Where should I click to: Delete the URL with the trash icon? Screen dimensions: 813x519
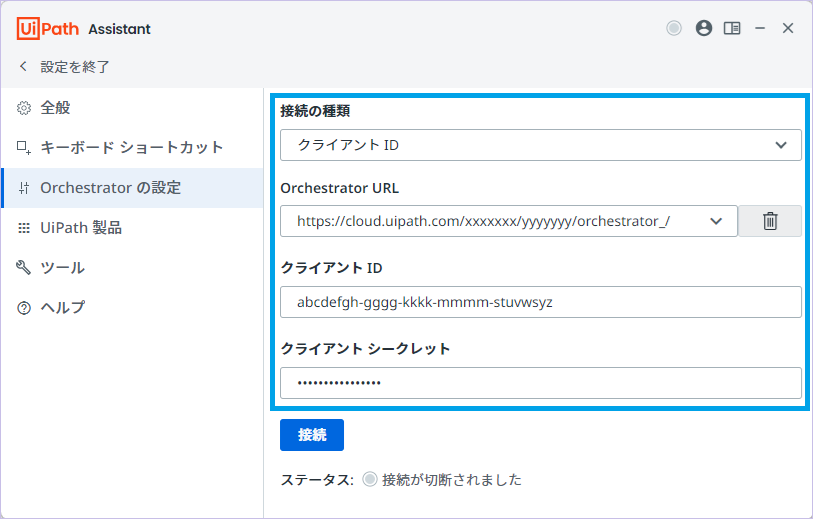point(770,221)
